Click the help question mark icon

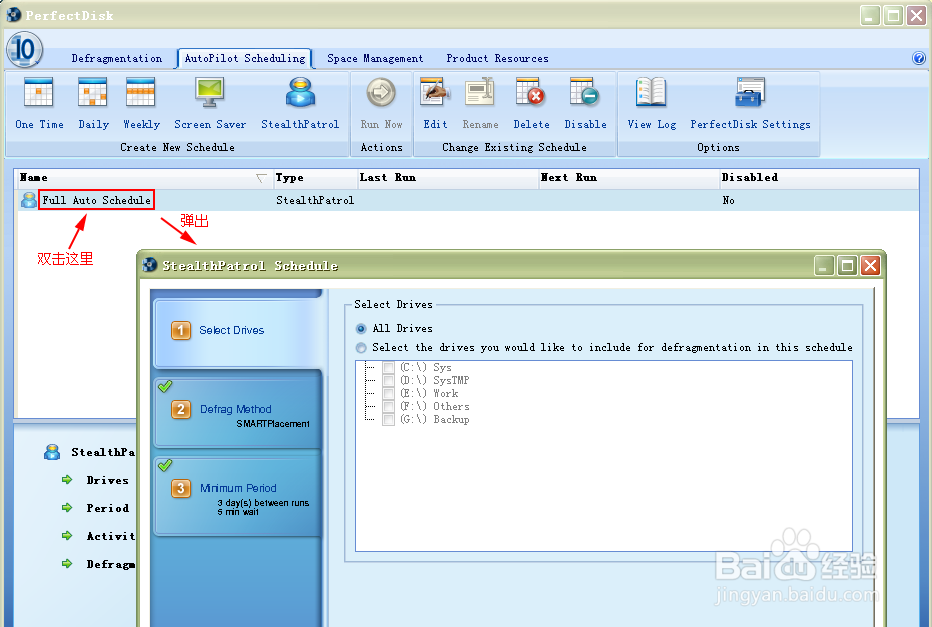tap(918, 58)
